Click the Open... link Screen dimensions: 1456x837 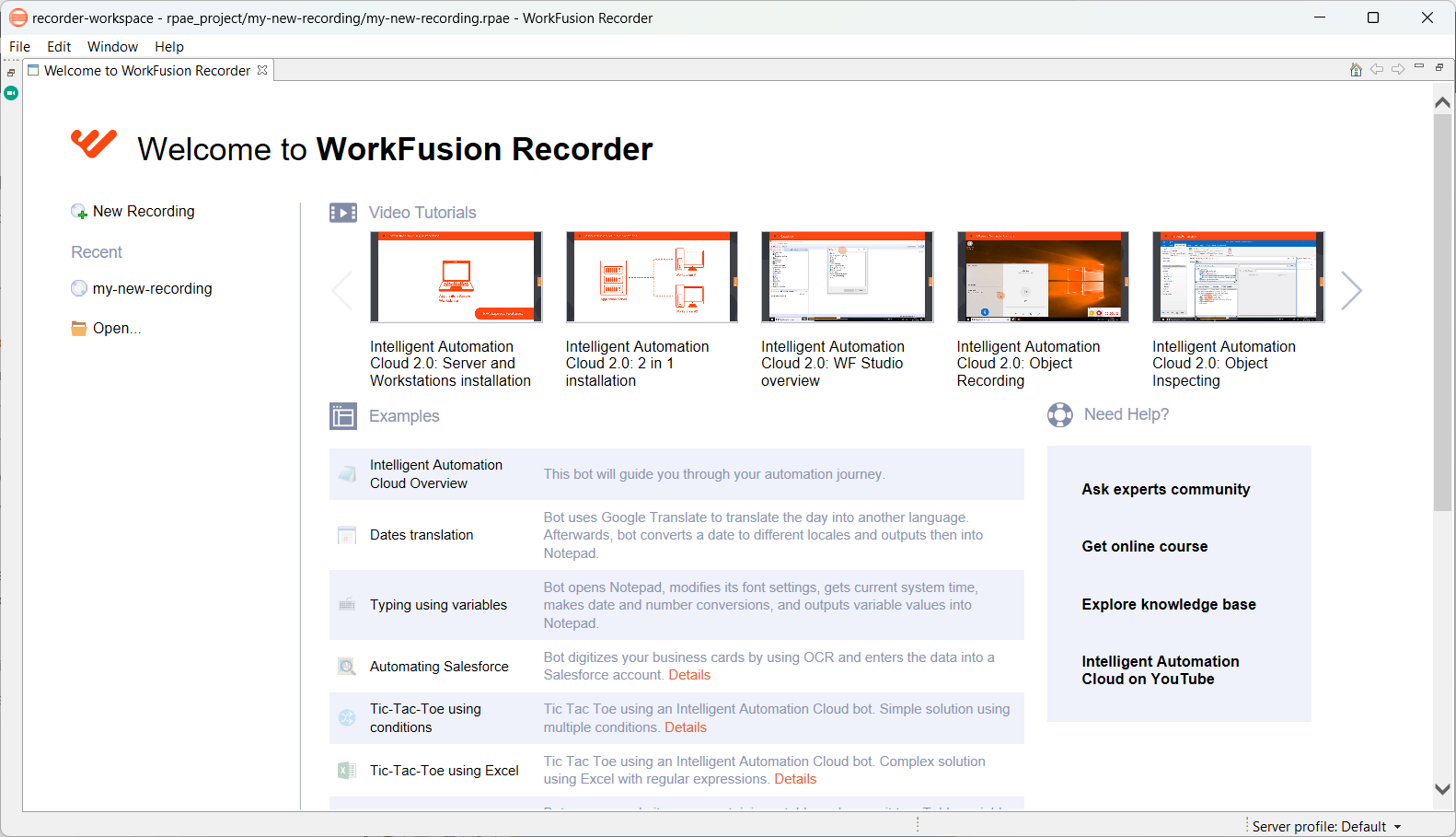click(x=117, y=328)
